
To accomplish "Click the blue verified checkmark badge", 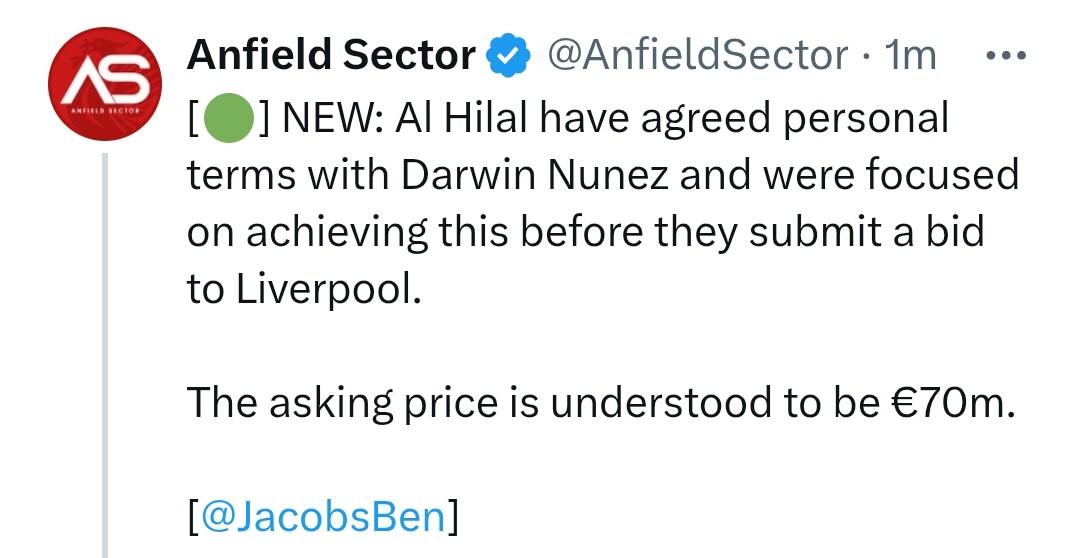I will pyautogui.click(x=508, y=57).
